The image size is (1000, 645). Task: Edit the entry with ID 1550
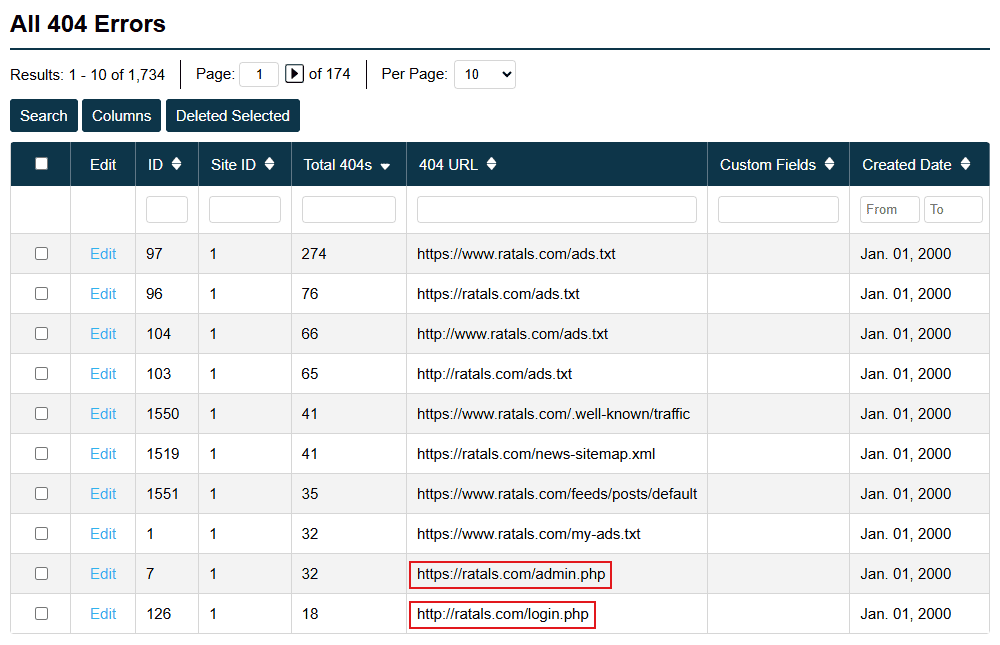103,413
